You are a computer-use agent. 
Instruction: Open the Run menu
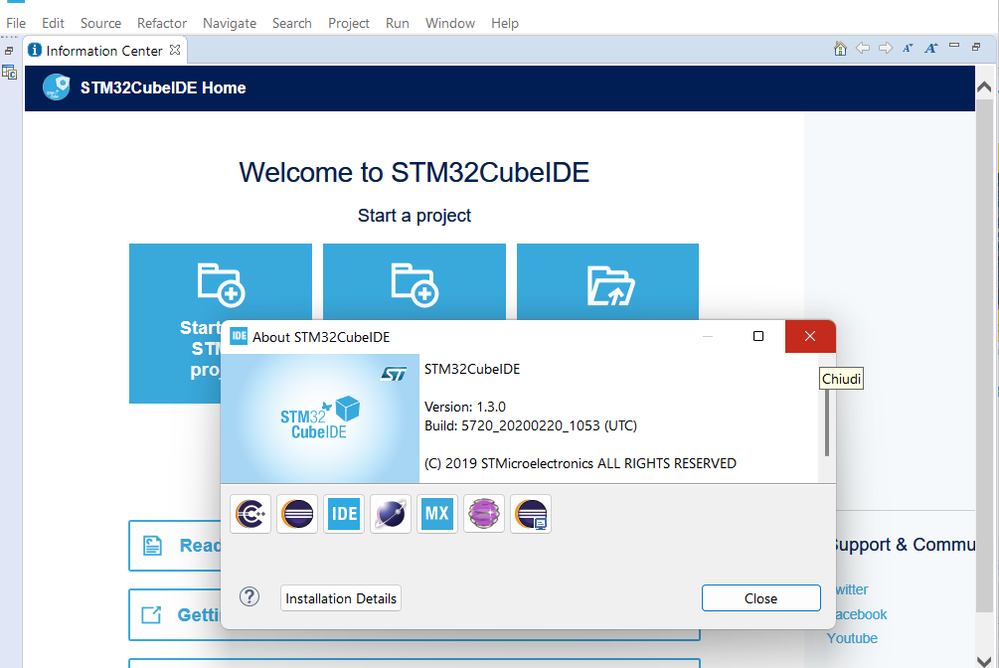coord(397,23)
